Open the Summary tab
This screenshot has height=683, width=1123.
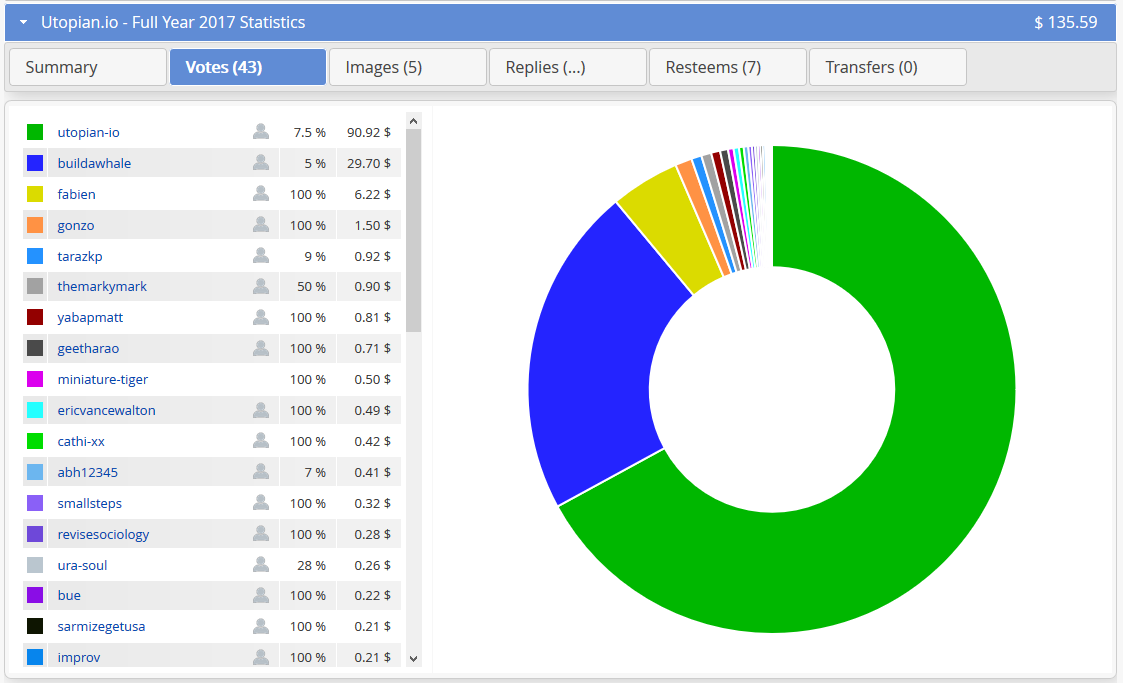click(x=88, y=67)
